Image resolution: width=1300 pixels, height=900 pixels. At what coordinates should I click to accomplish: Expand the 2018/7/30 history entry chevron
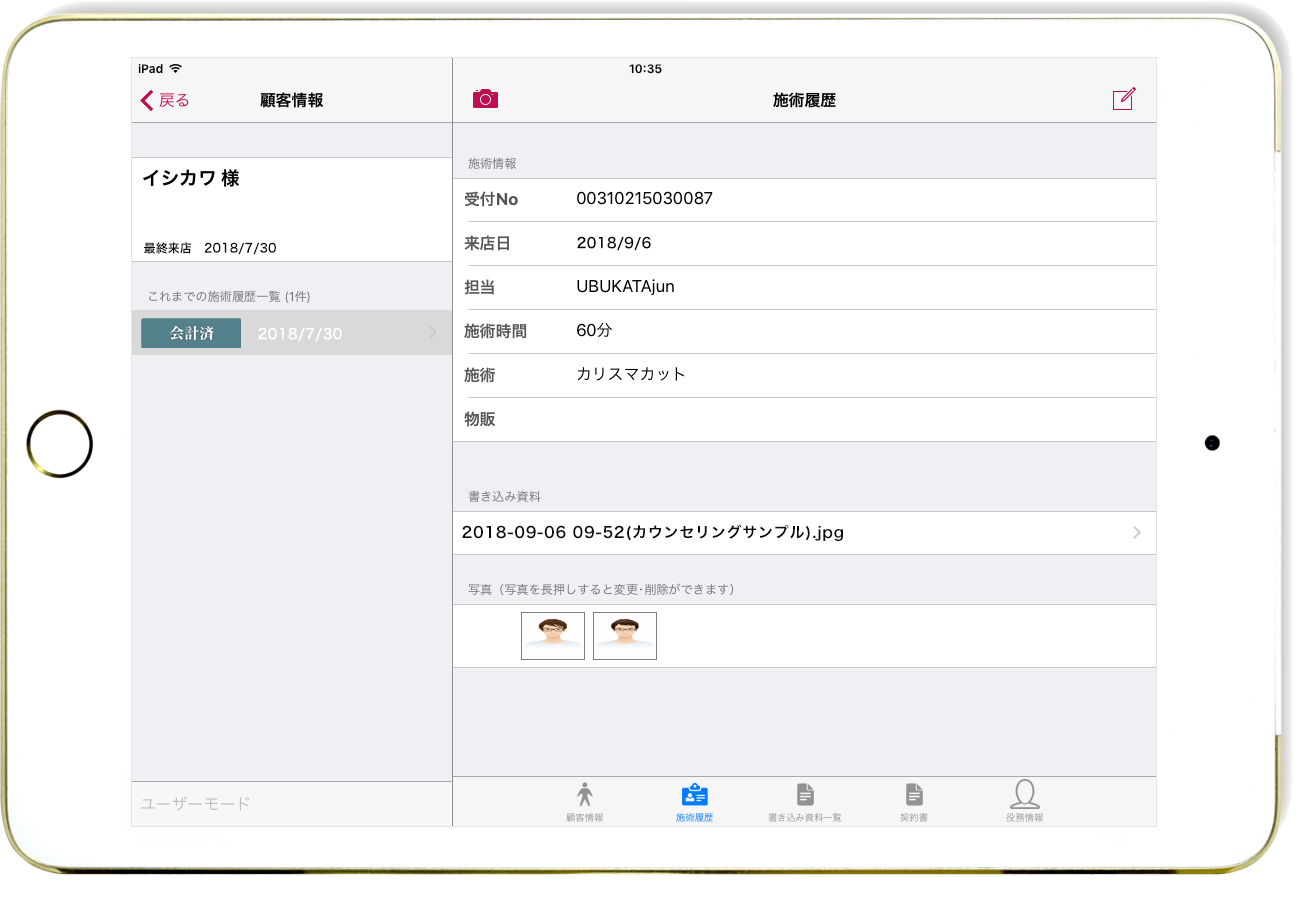pyautogui.click(x=432, y=333)
